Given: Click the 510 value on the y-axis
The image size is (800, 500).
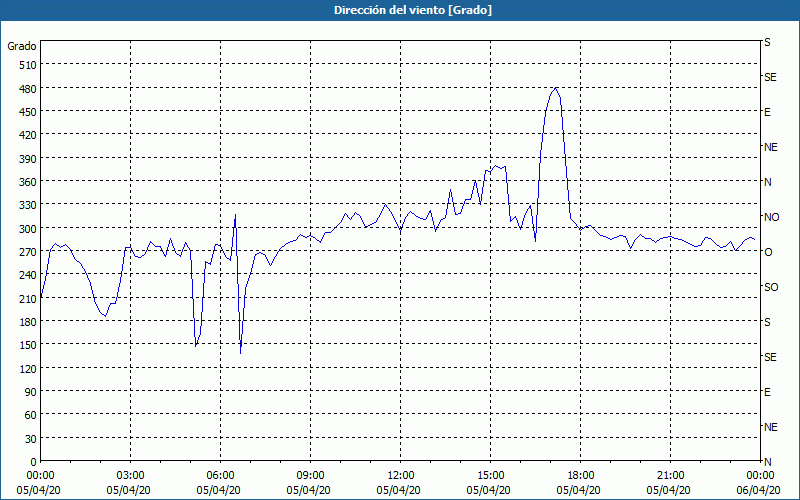Looking at the screenshot, I should (x=28, y=65).
